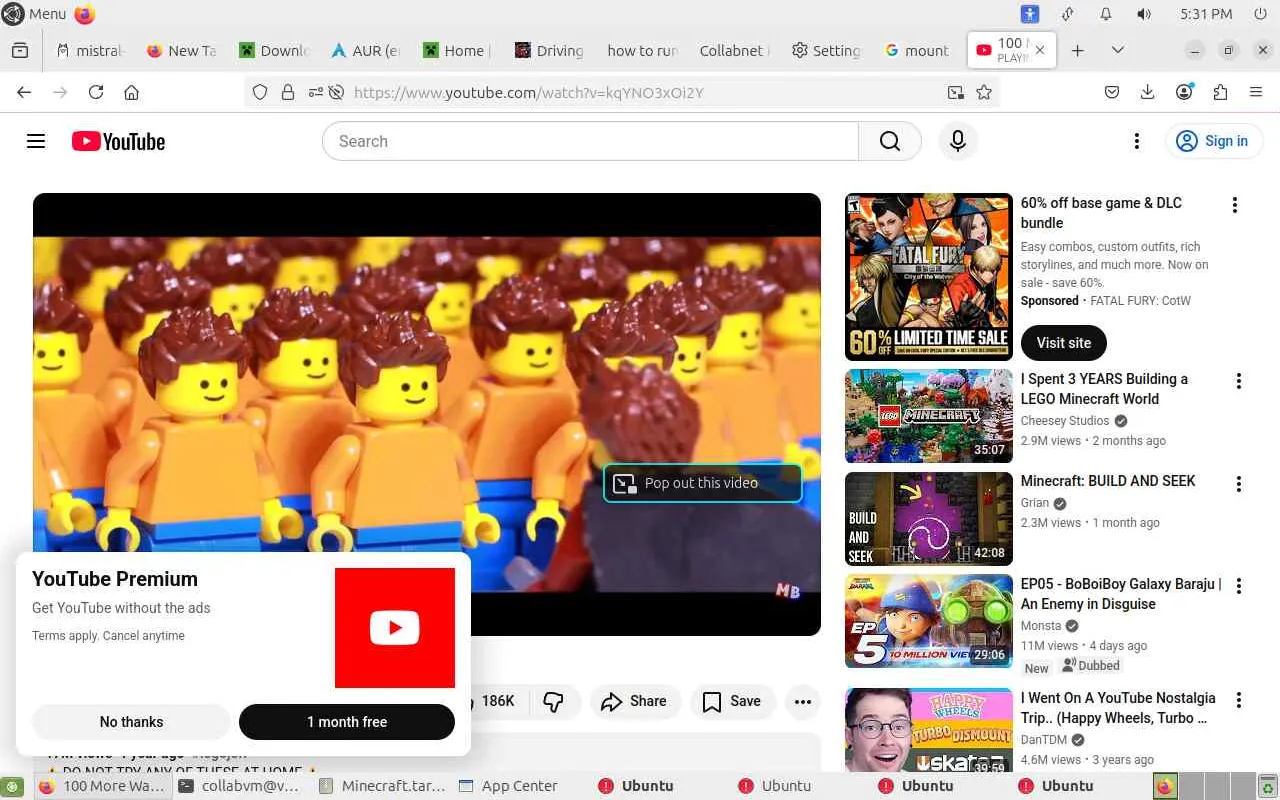Start voice search with the microphone
1280x800 pixels.
coord(957,141)
